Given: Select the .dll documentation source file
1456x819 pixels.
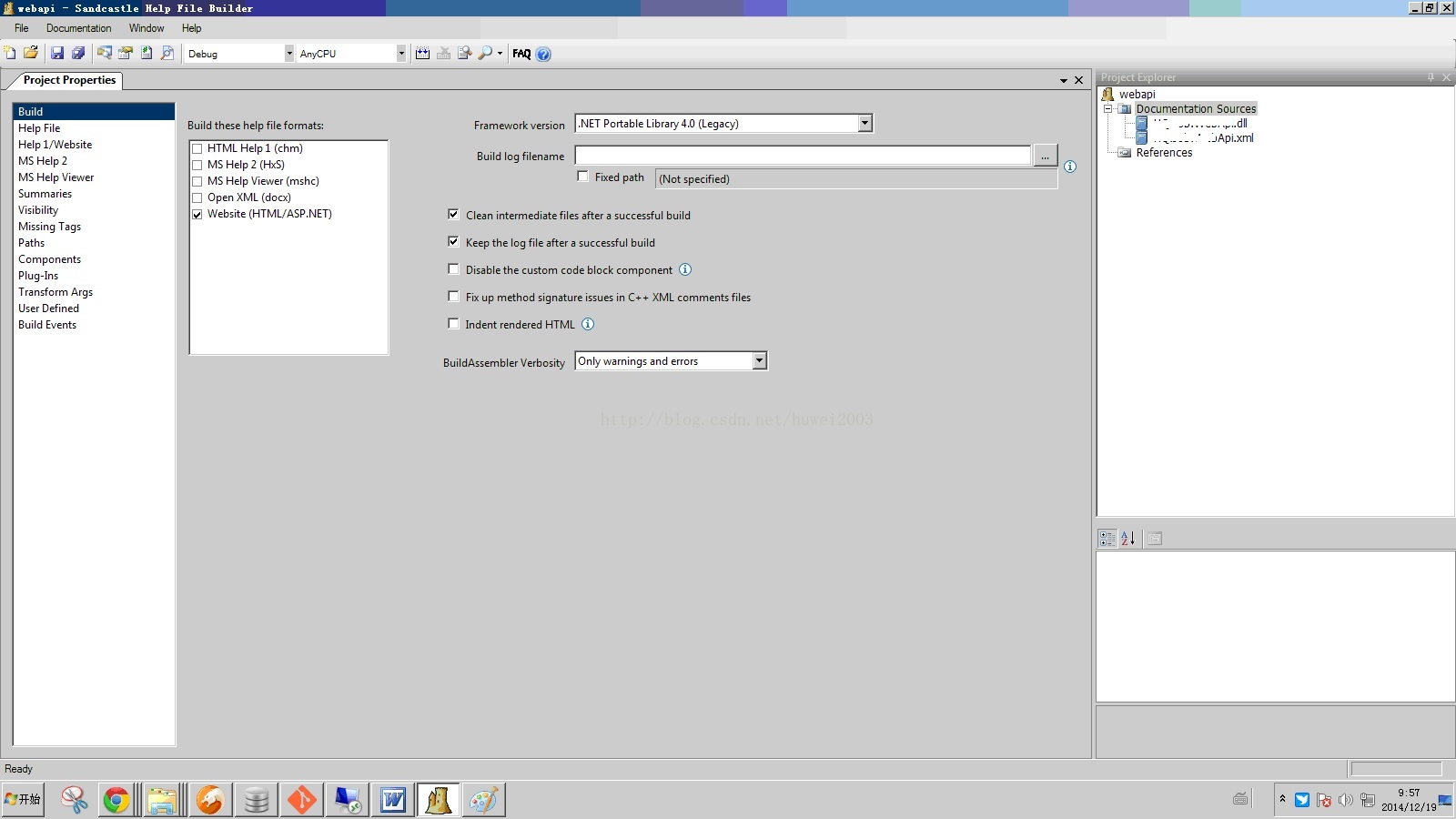Looking at the screenshot, I should (1199, 123).
